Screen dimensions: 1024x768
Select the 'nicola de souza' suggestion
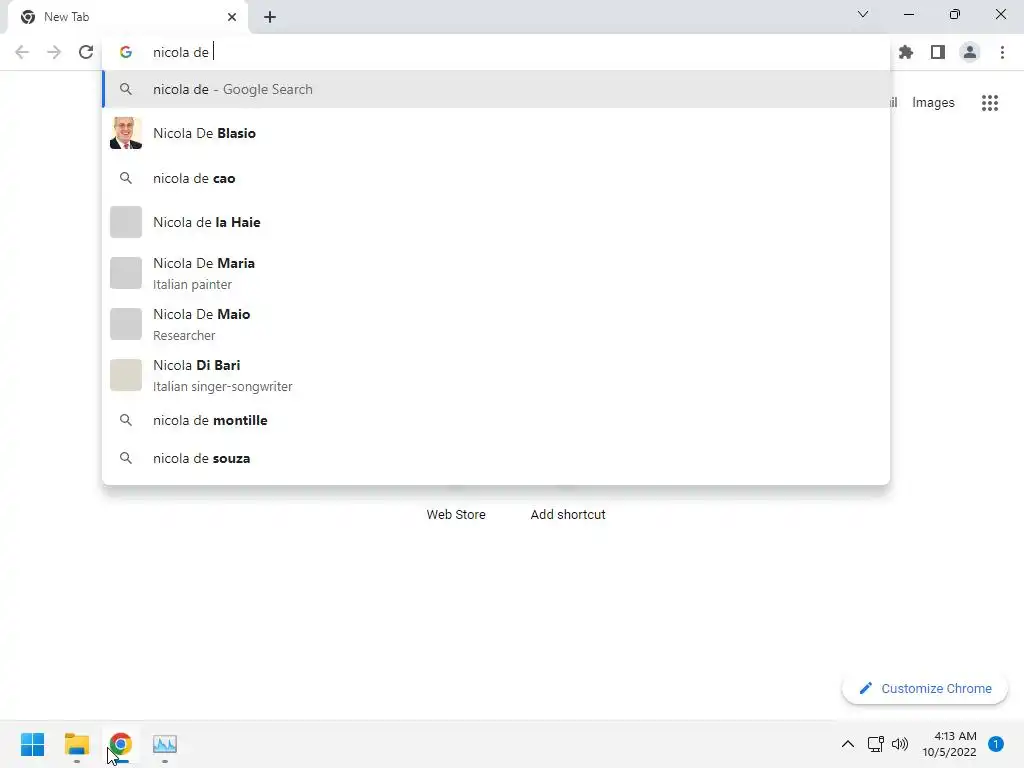(x=496, y=458)
